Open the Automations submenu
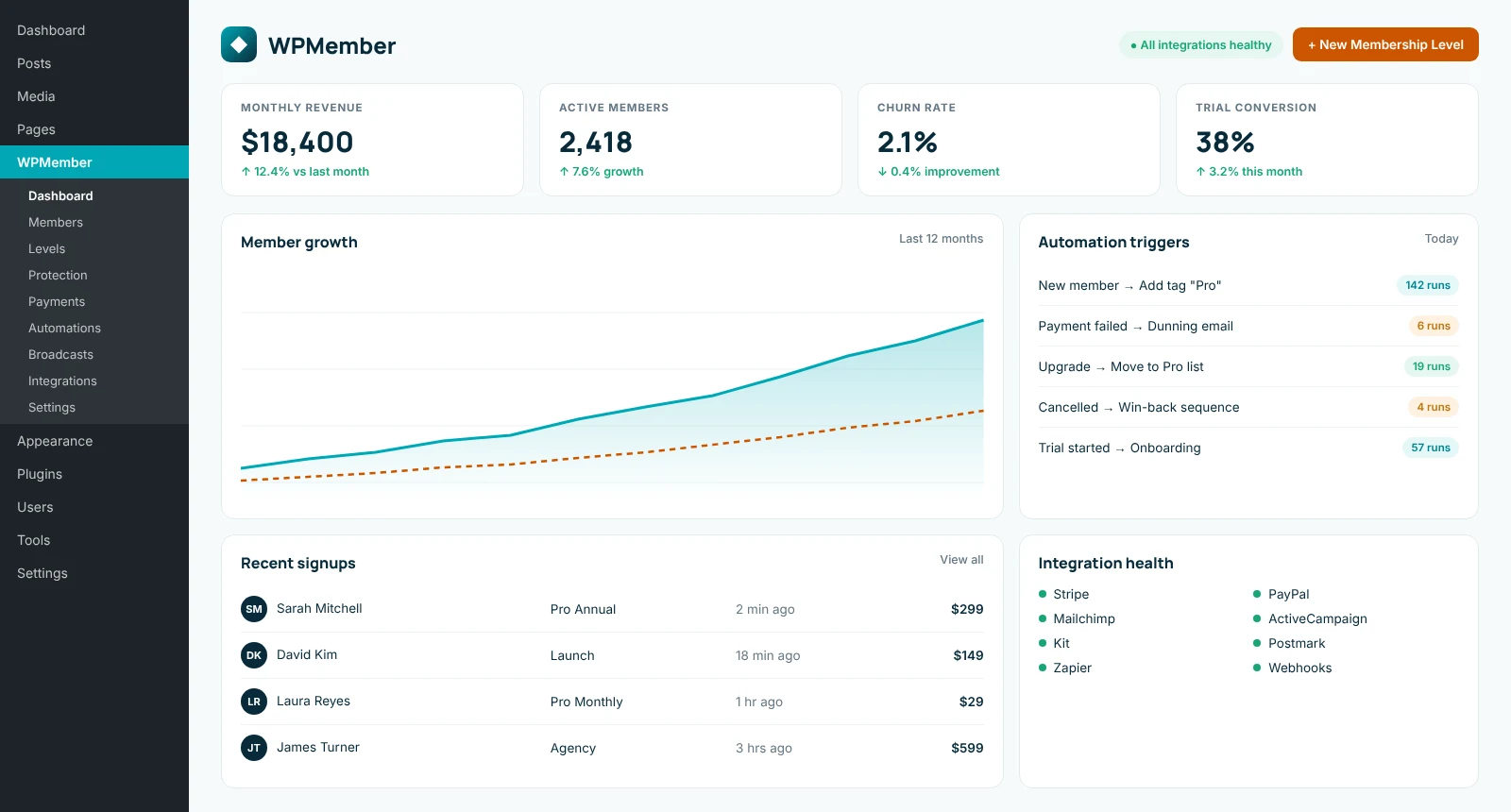The height and width of the screenshot is (812, 1511). (94, 328)
